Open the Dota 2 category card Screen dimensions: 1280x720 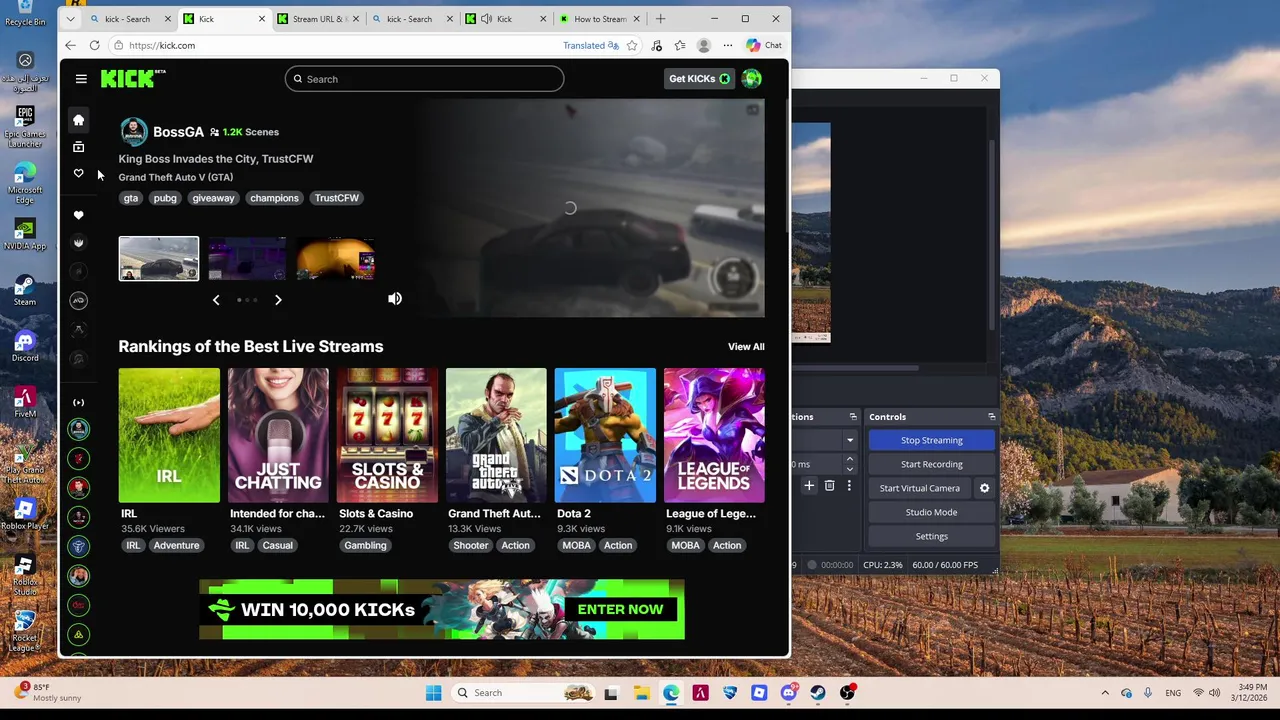pyautogui.click(x=605, y=435)
